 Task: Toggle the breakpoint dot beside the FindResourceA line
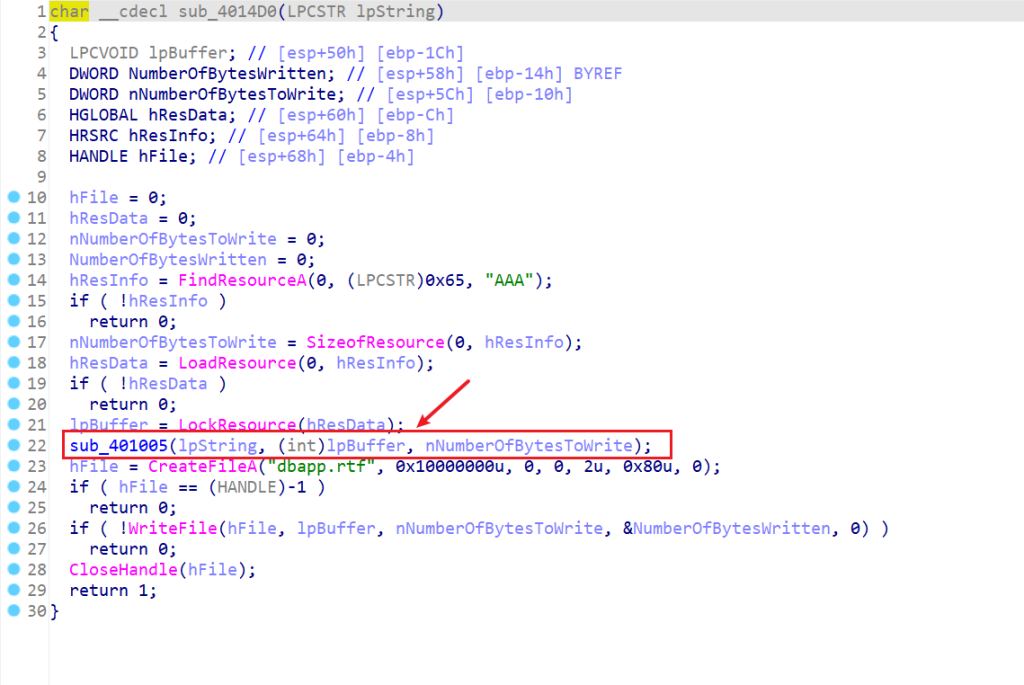13,279
